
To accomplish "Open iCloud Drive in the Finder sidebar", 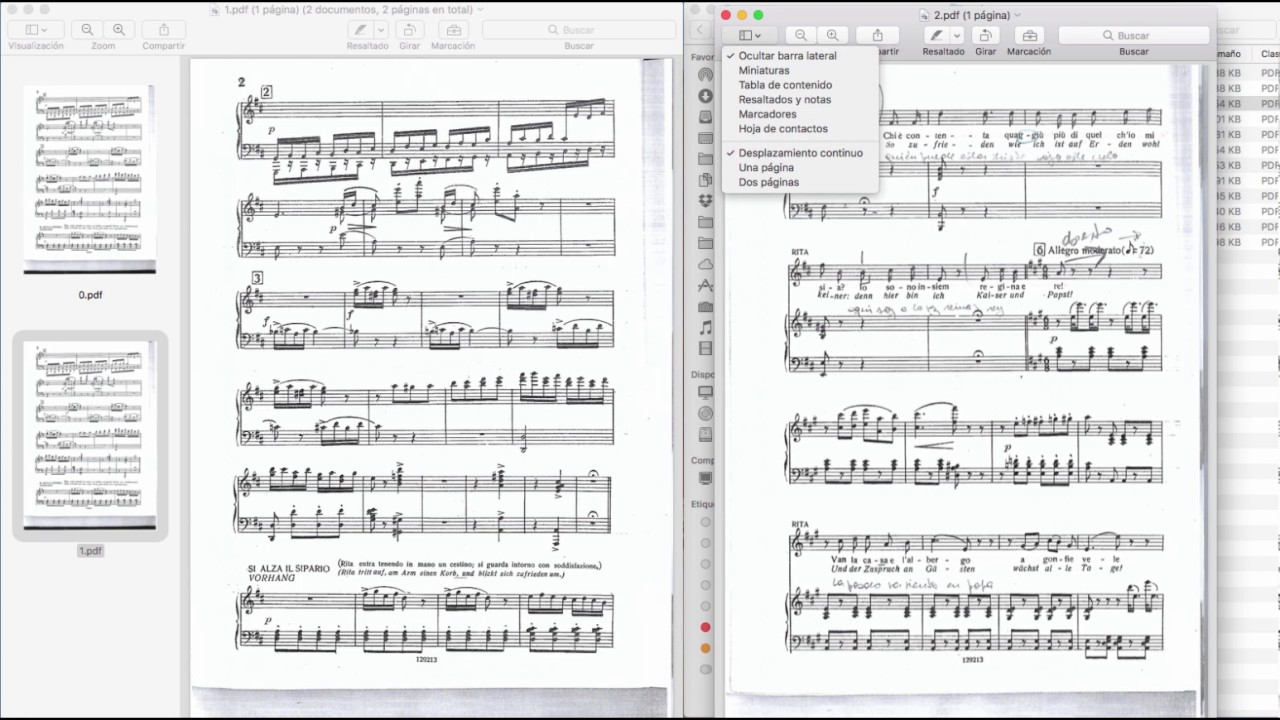I will coord(706,264).
